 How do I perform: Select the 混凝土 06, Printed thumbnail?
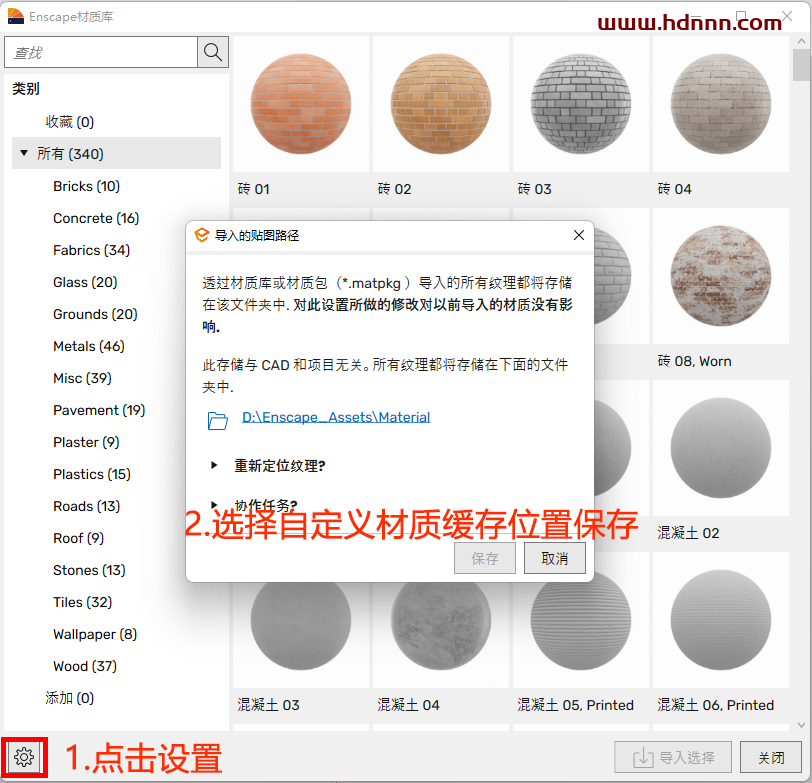click(x=721, y=620)
